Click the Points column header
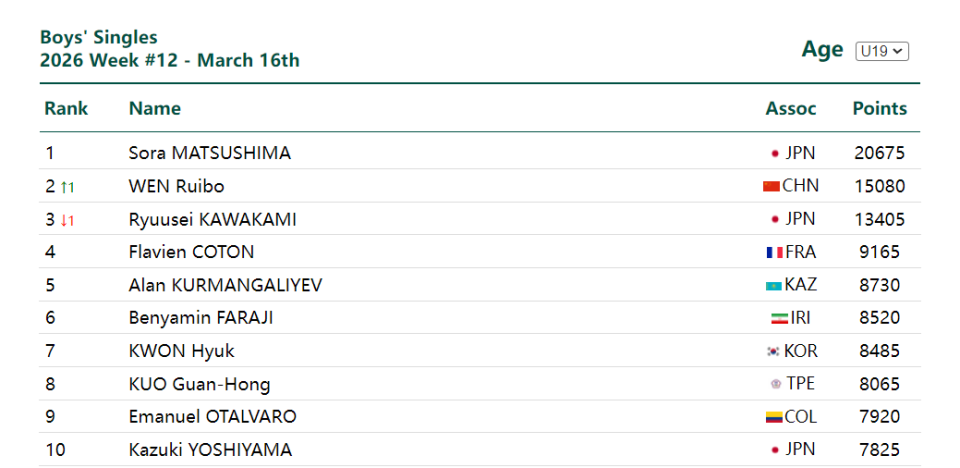The image size is (960, 468). (x=879, y=109)
